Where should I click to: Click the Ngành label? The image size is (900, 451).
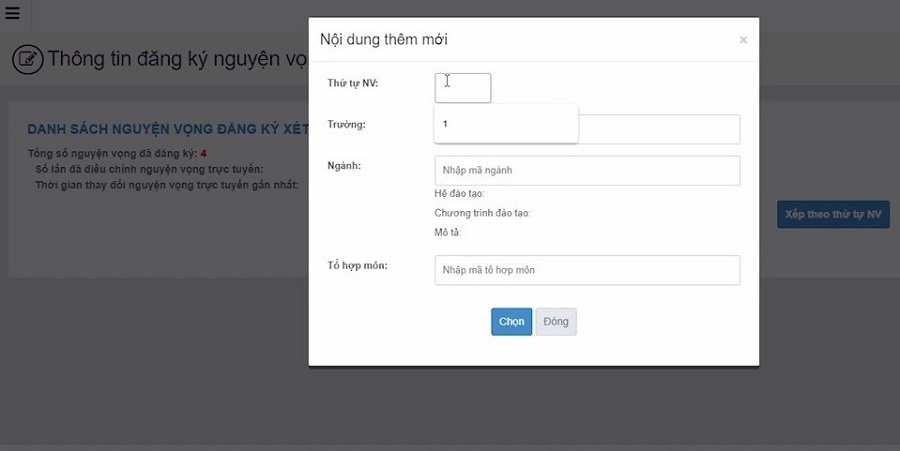344,165
